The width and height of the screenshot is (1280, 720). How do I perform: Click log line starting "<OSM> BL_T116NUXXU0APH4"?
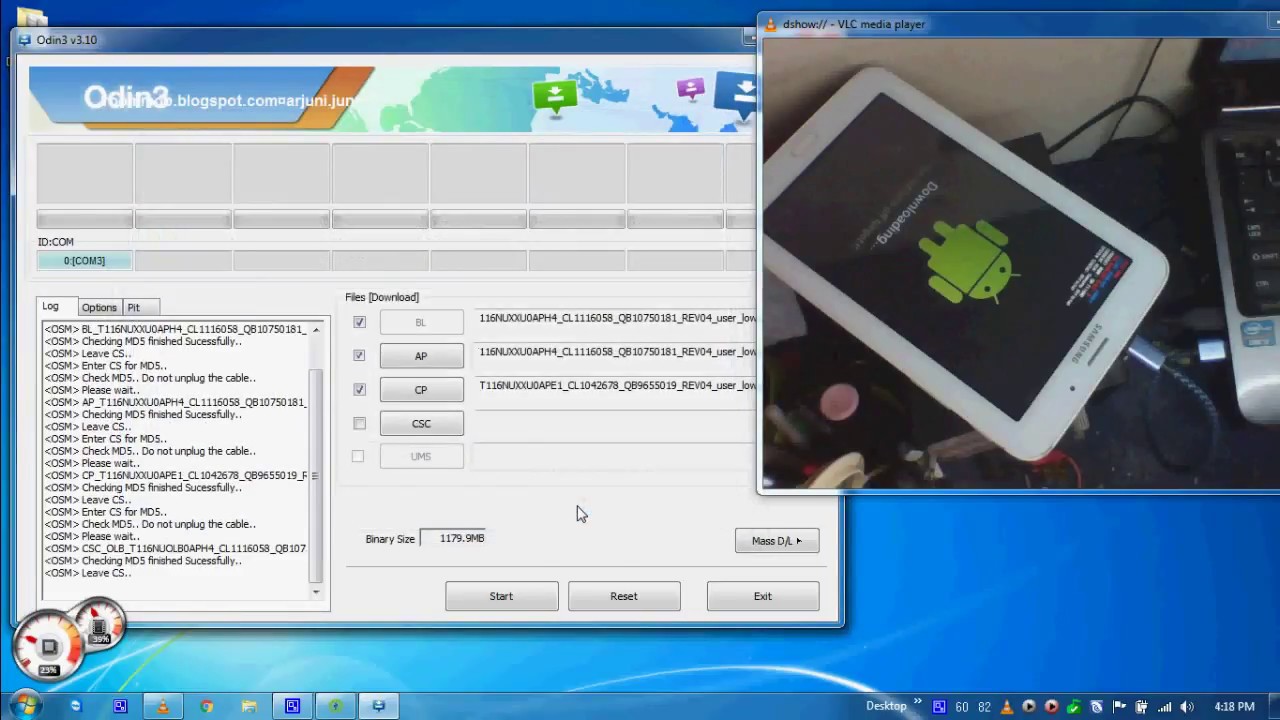click(x=176, y=329)
